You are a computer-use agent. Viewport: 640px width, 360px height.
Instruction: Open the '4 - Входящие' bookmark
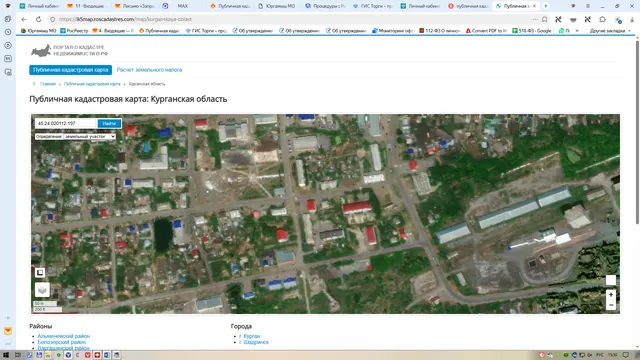(113, 31)
